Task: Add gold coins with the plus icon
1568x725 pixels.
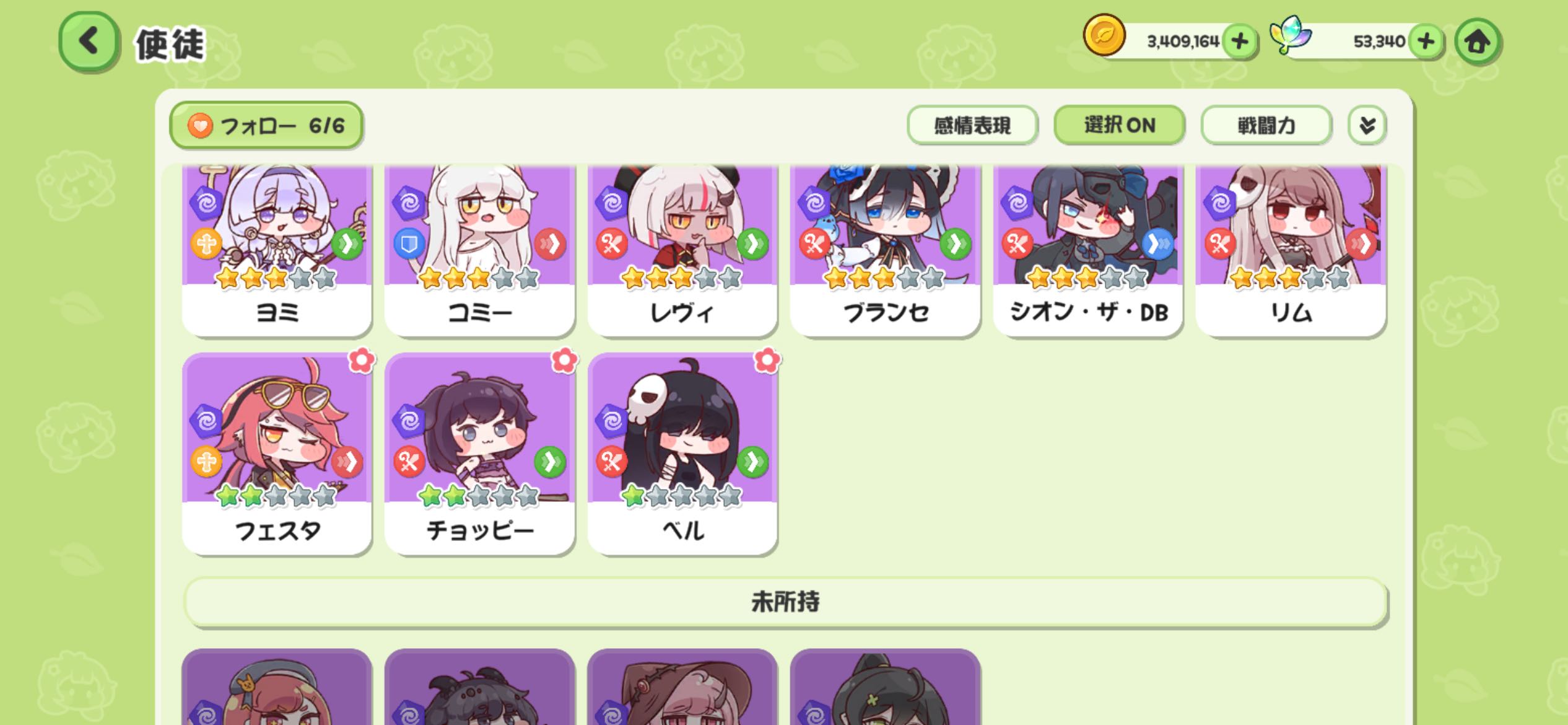Action: pos(1239,42)
